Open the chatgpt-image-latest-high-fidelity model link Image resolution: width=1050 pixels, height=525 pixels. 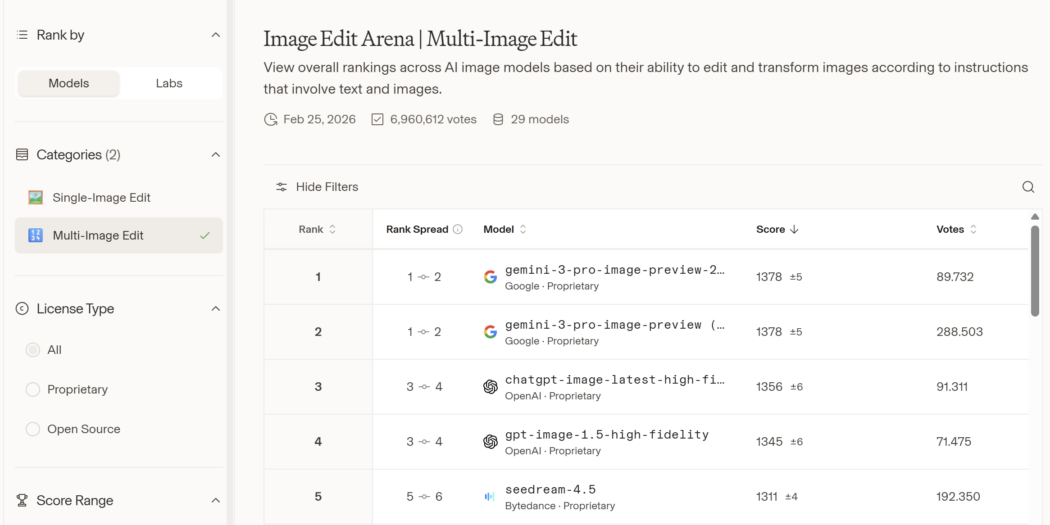[x=614, y=380]
